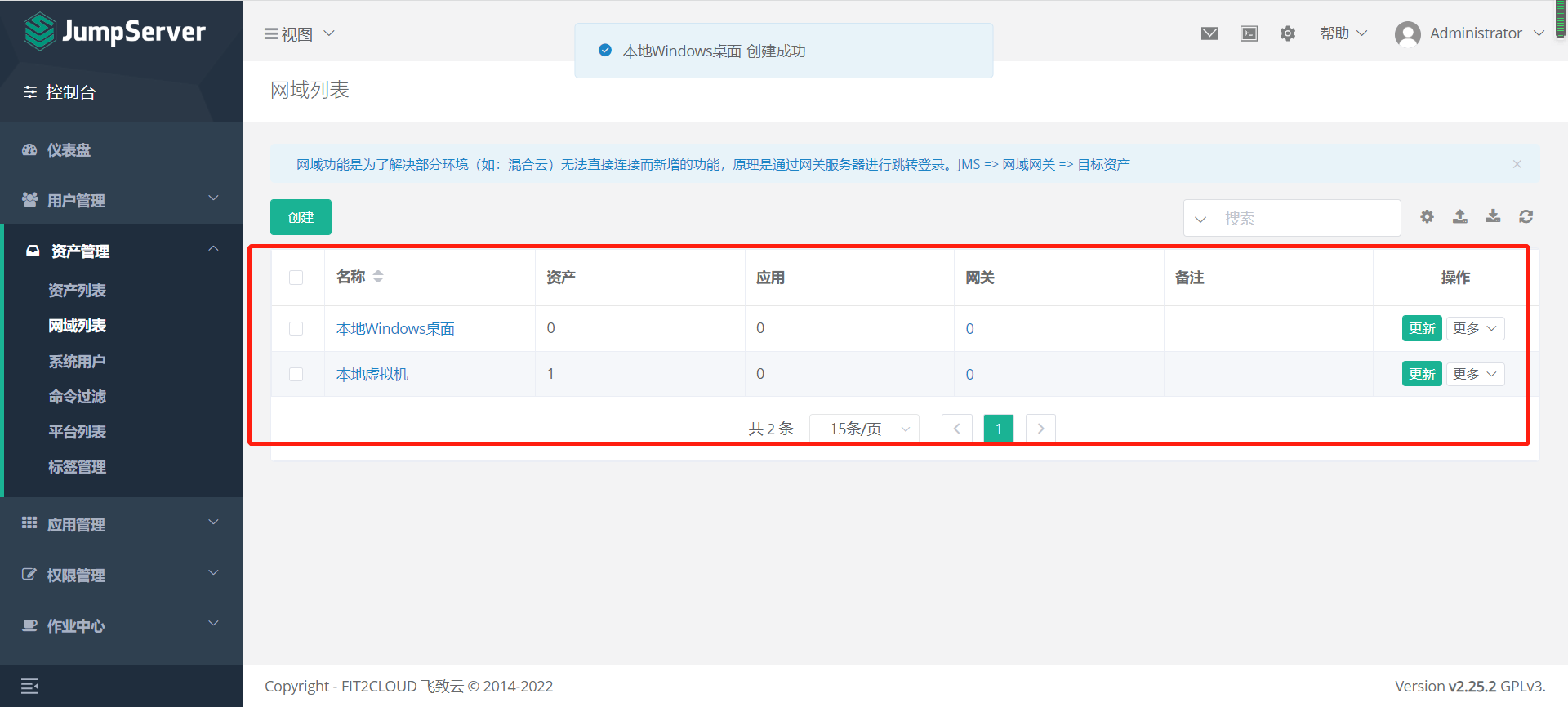This screenshot has height=707, width=1568.
Task: Open the 15条/页 page size dropdown
Action: pos(866,429)
